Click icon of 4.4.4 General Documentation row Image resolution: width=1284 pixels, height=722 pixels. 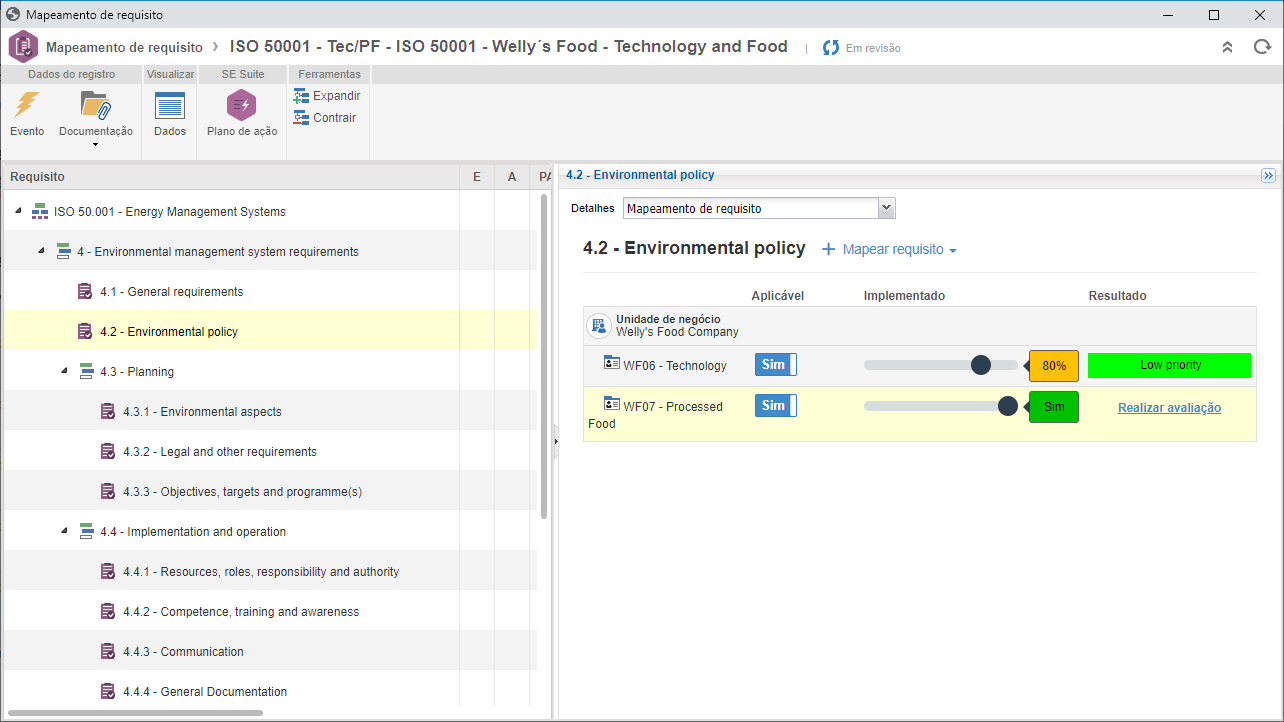point(108,691)
